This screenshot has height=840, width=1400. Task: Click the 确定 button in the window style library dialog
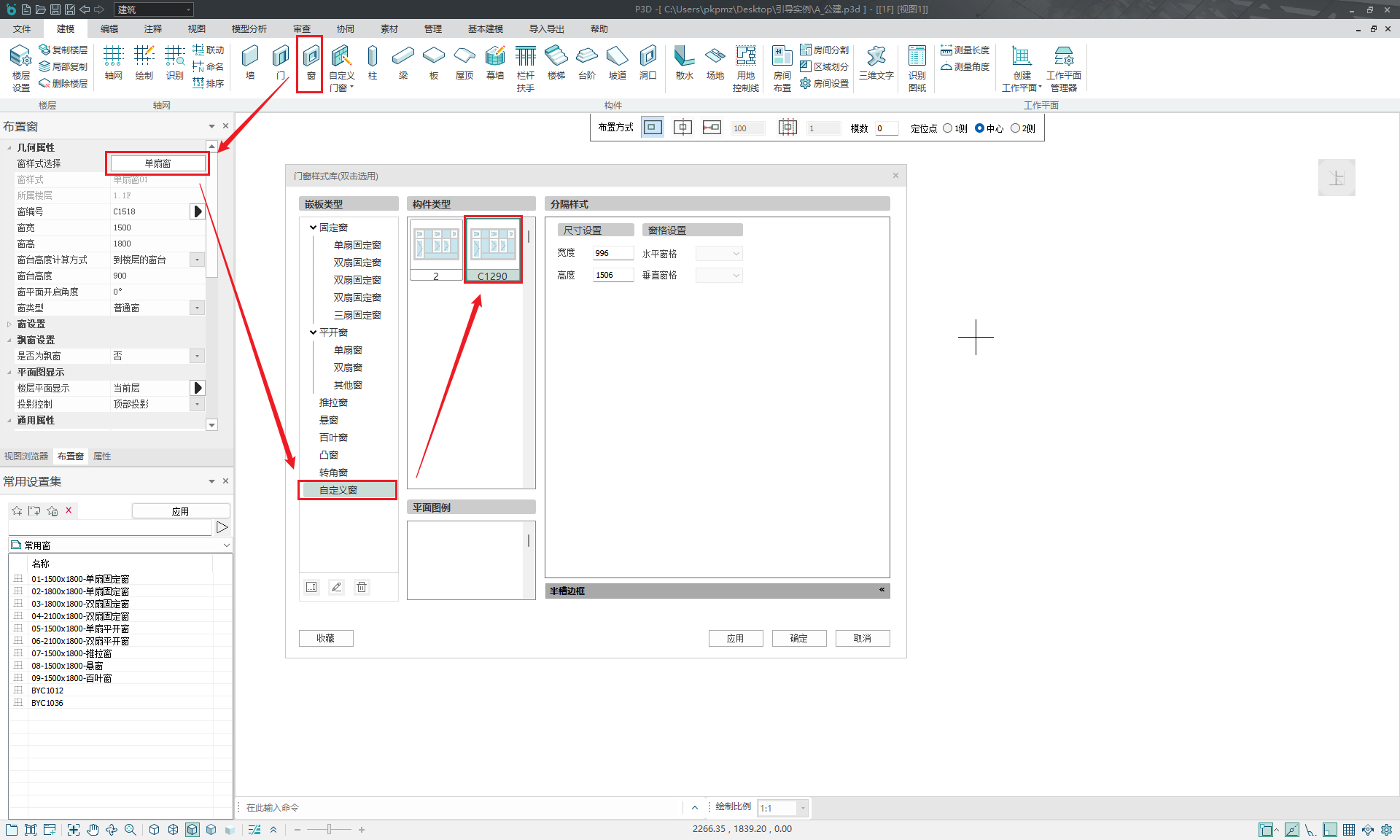pyautogui.click(x=798, y=638)
